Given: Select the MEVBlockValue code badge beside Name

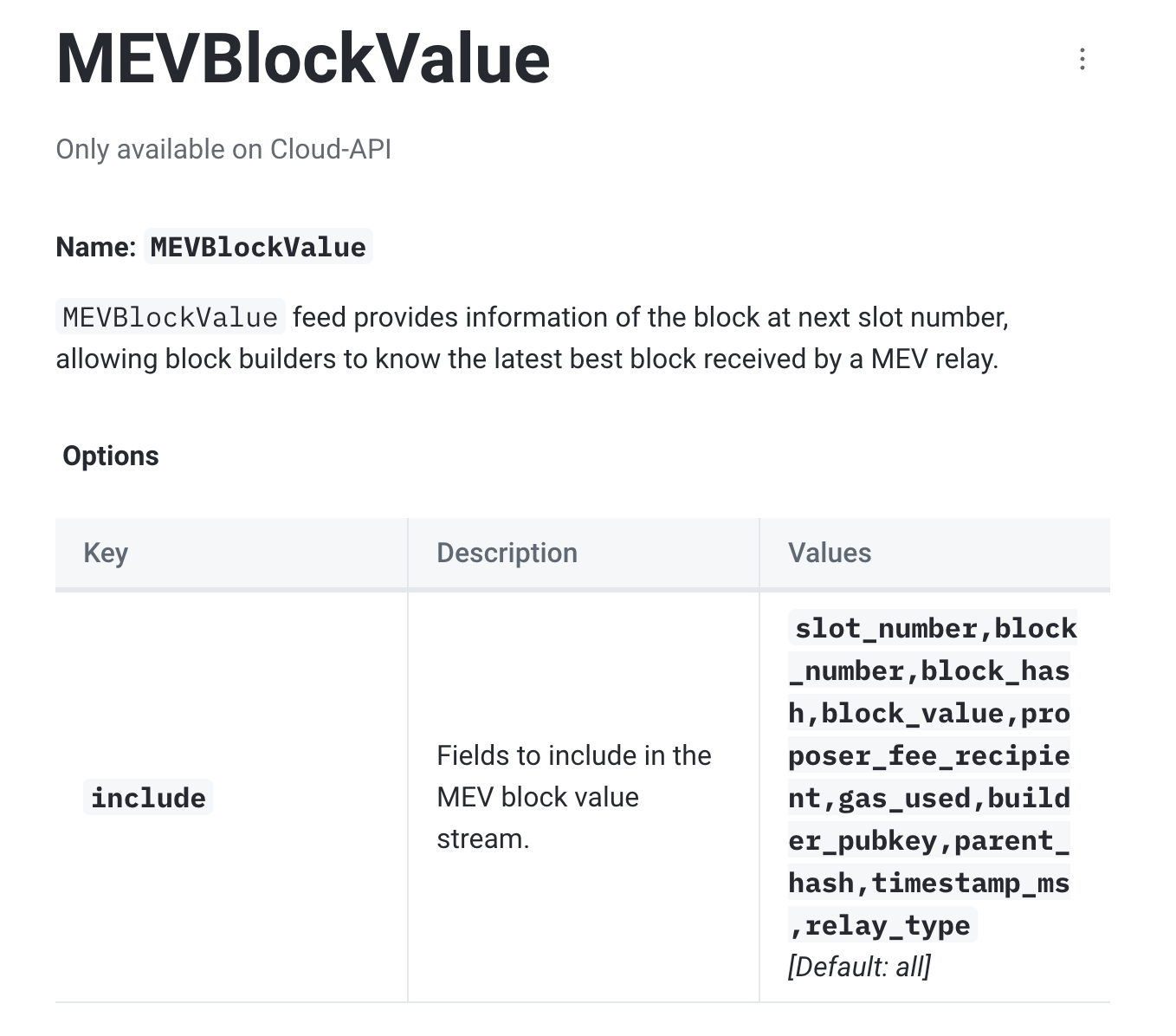Looking at the screenshot, I should [258, 247].
